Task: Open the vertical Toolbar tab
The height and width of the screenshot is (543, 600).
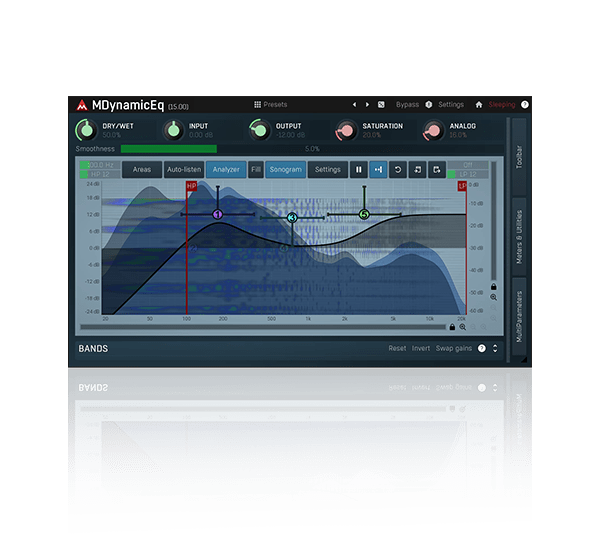Action: click(x=519, y=157)
